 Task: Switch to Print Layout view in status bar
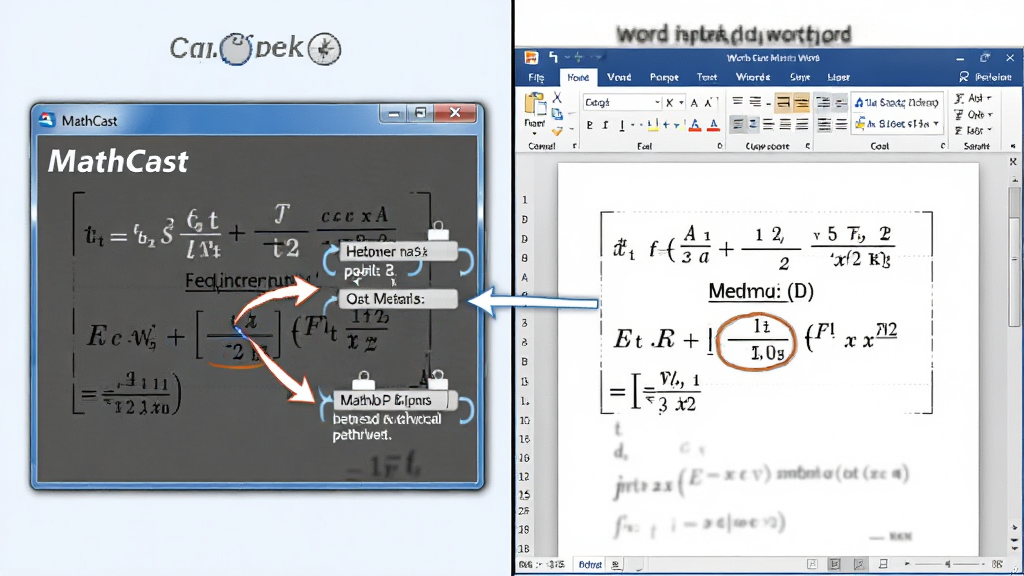pyautogui.click(x=835, y=564)
